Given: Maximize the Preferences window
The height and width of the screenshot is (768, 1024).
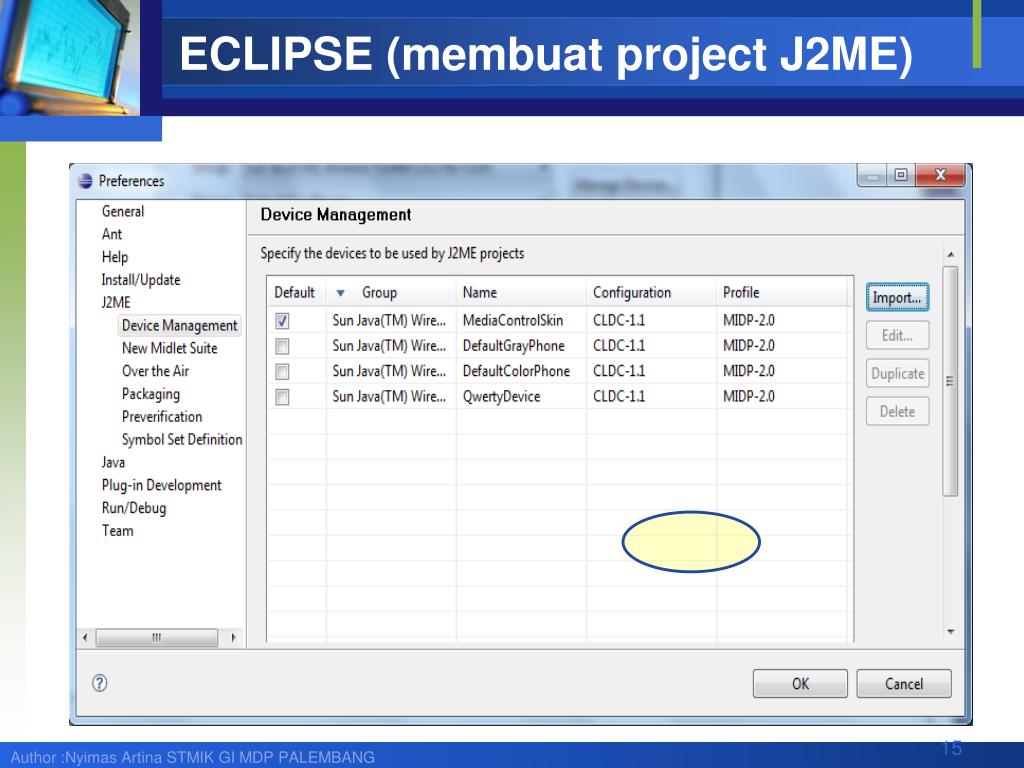Looking at the screenshot, I should pyautogui.click(x=901, y=175).
